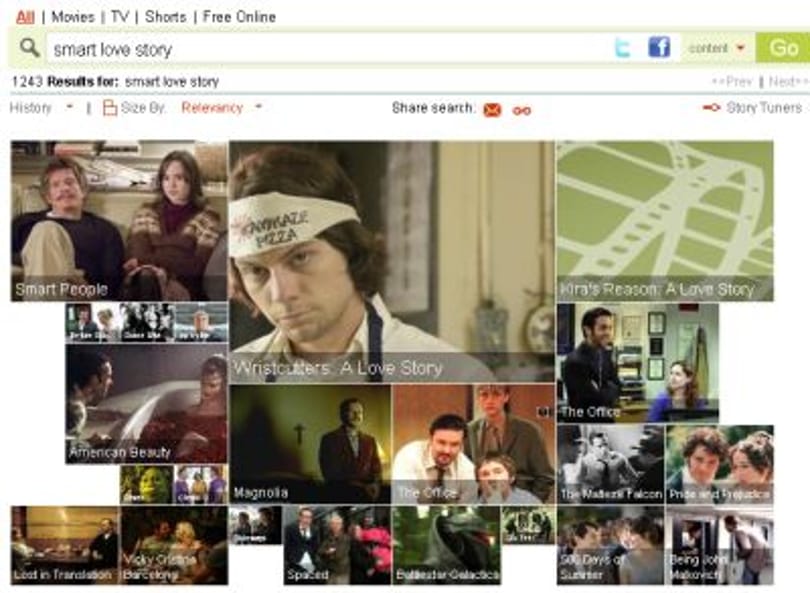Switch to the Free Online tab
This screenshot has height=593, width=810.
(239, 17)
